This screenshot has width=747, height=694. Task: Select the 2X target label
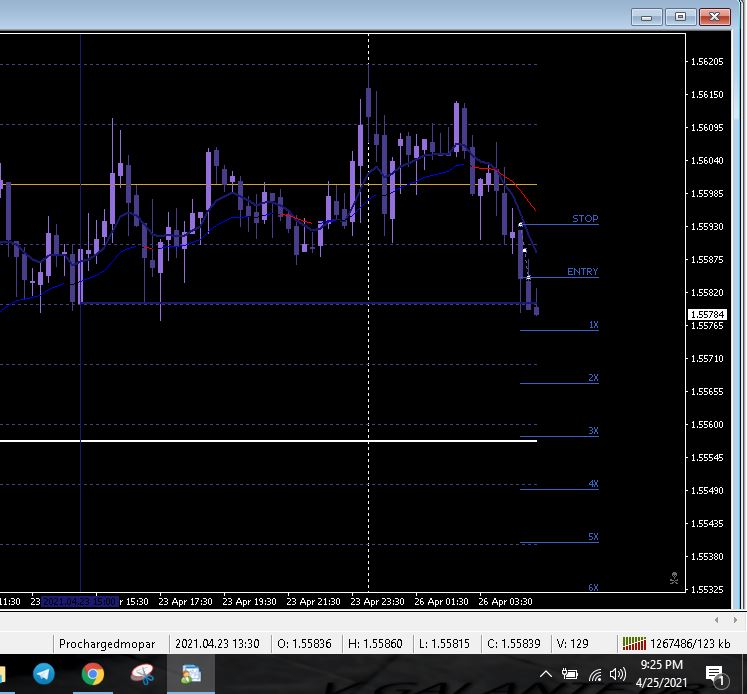click(593, 377)
